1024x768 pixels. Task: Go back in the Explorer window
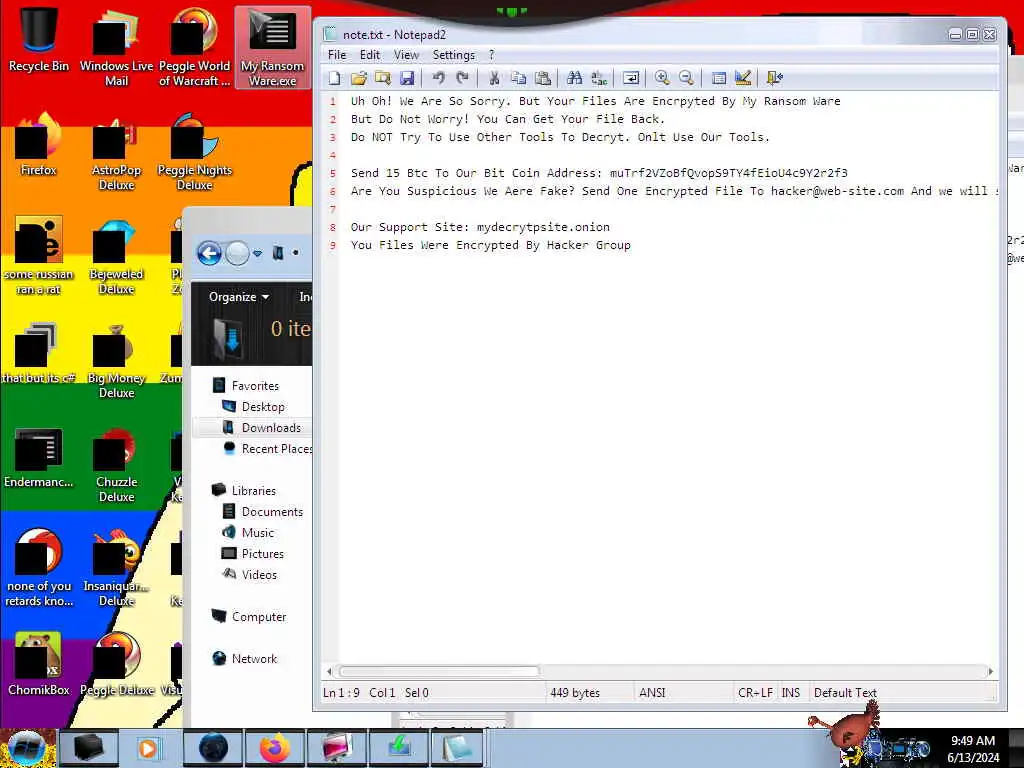coord(210,253)
